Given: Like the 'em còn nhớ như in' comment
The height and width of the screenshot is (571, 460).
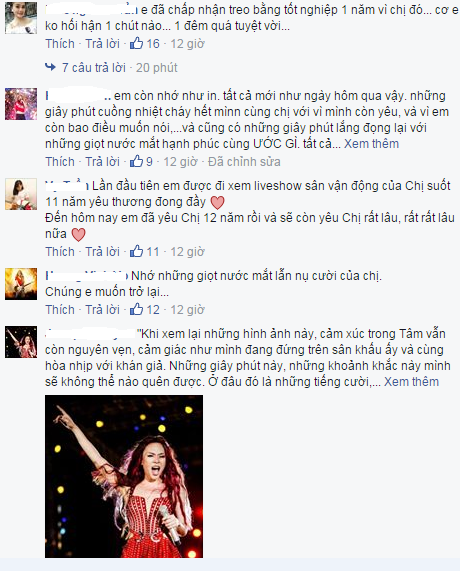Looking at the screenshot, I should coord(60,161).
